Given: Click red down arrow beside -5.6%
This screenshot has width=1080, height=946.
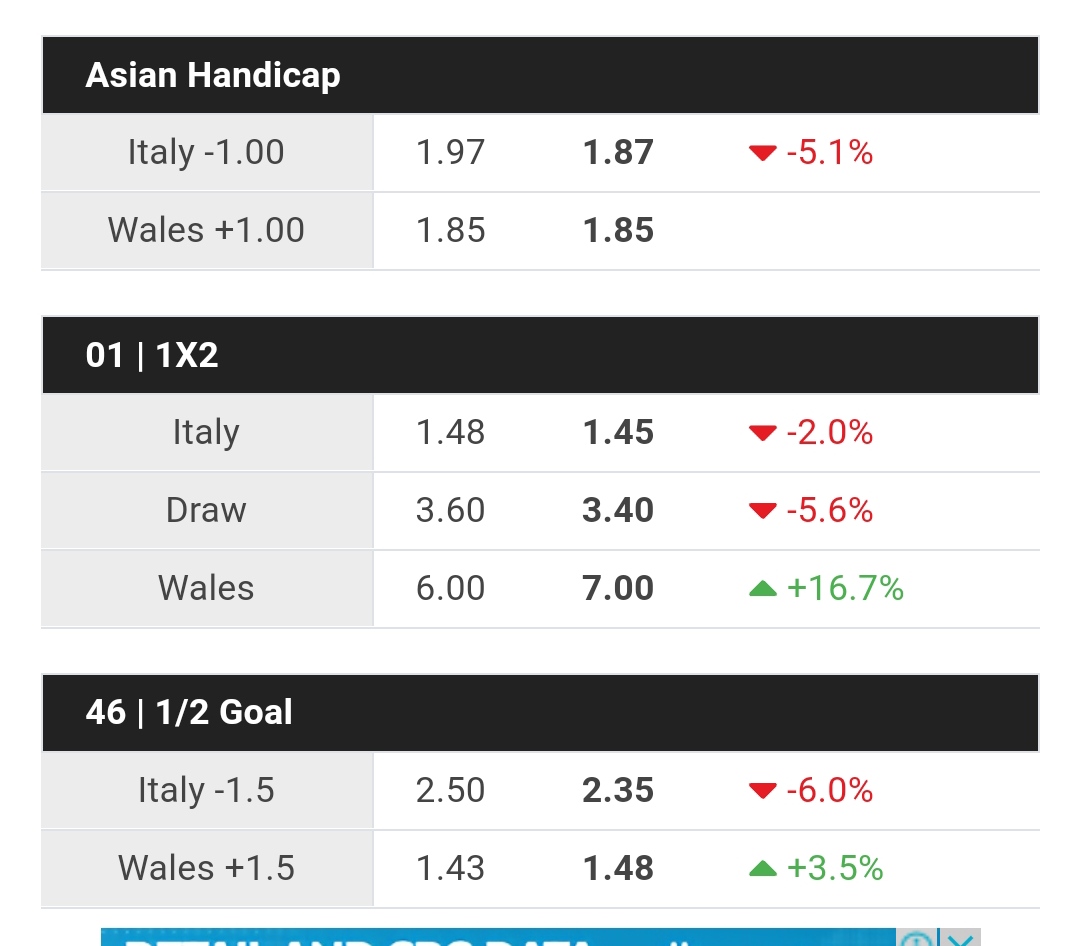Looking at the screenshot, I should pos(762,511).
